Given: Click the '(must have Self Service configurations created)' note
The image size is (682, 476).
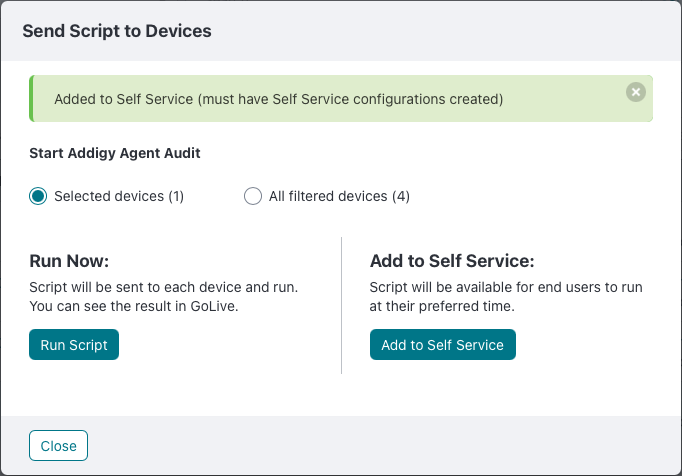Looking at the screenshot, I should [x=350, y=99].
